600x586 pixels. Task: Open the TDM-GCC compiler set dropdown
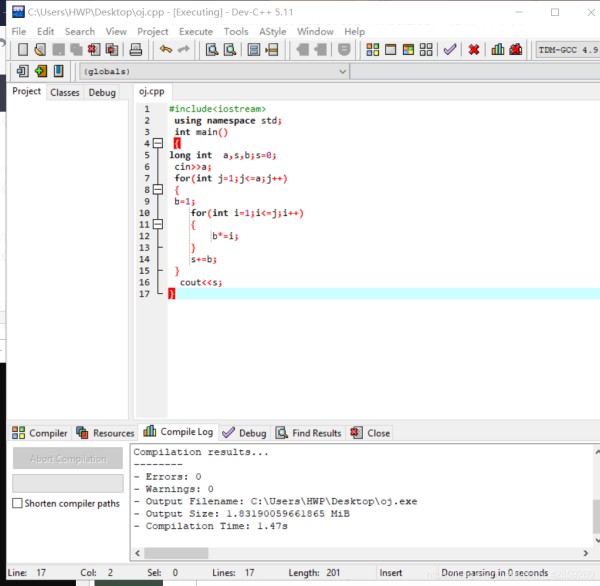[567, 50]
